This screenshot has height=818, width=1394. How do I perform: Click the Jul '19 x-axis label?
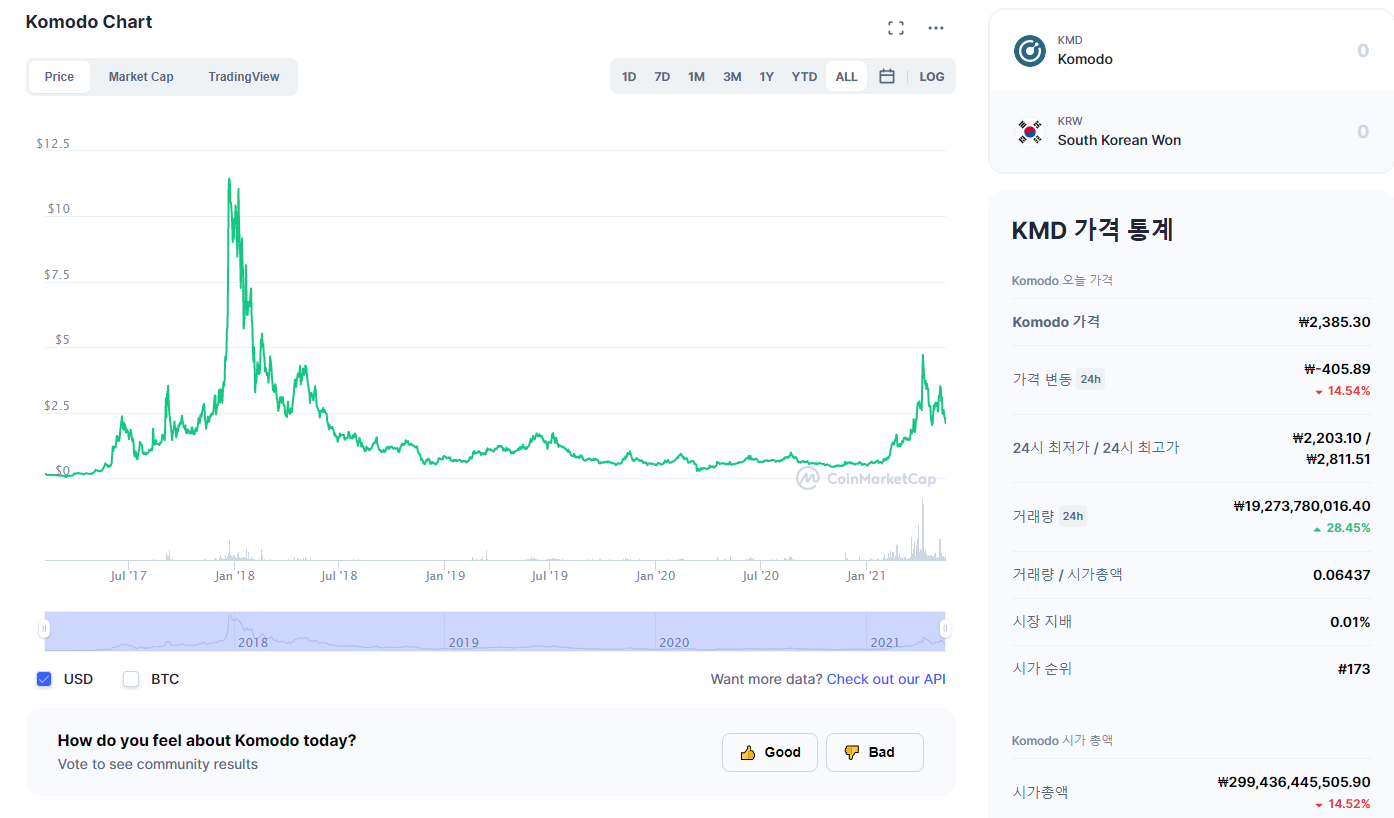(549, 575)
